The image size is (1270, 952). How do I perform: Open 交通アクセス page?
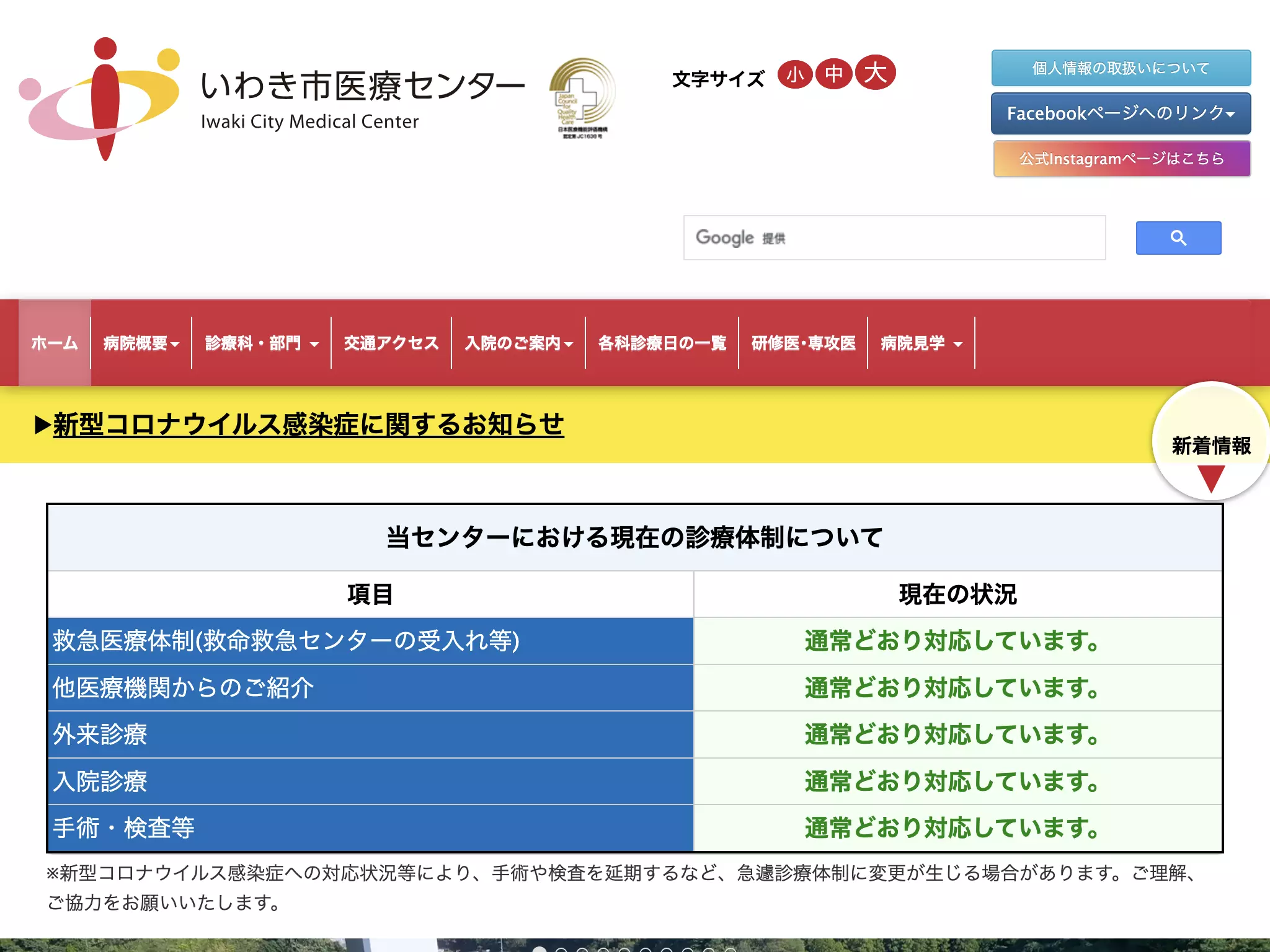point(391,343)
